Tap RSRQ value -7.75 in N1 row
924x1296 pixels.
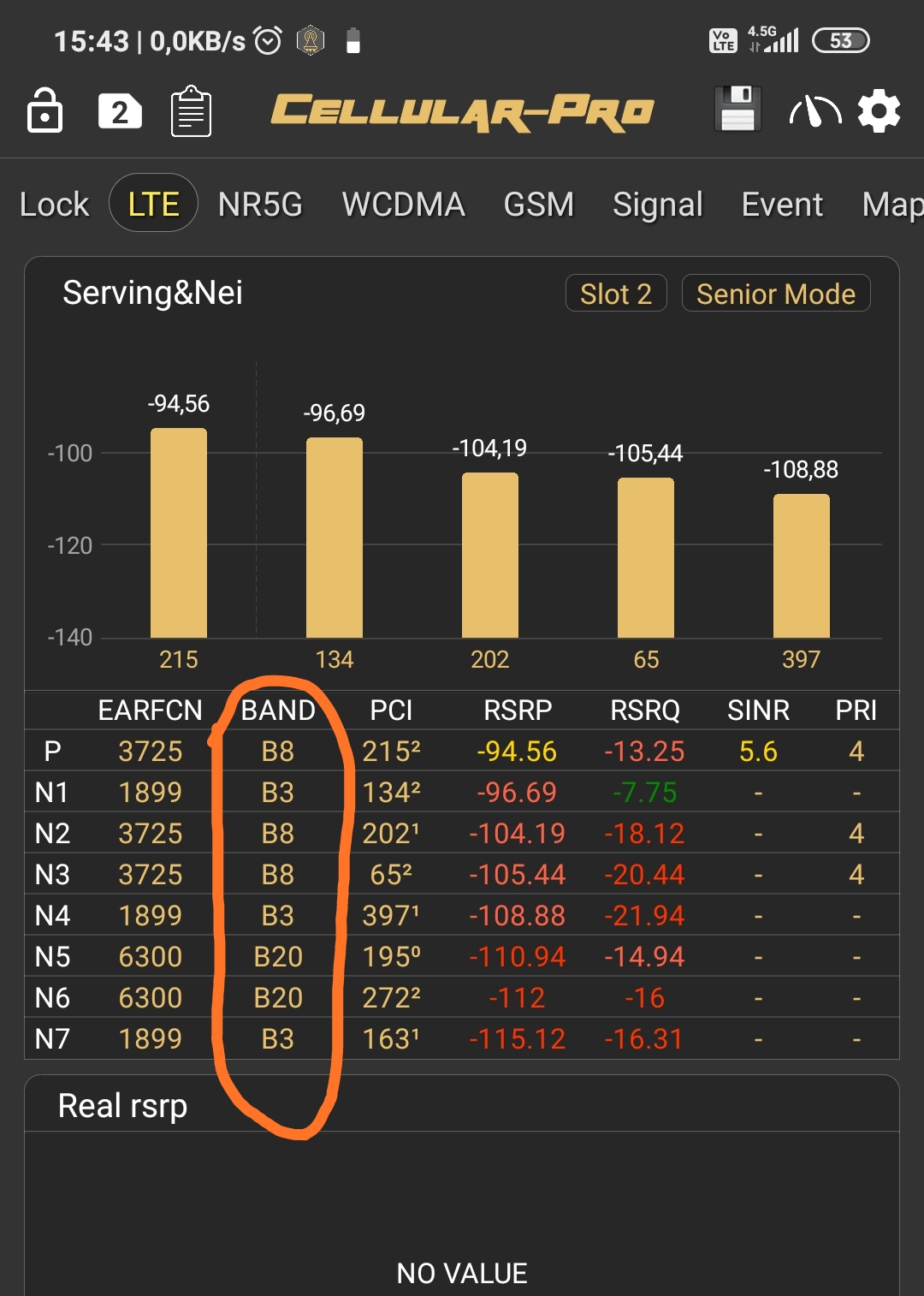click(645, 793)
